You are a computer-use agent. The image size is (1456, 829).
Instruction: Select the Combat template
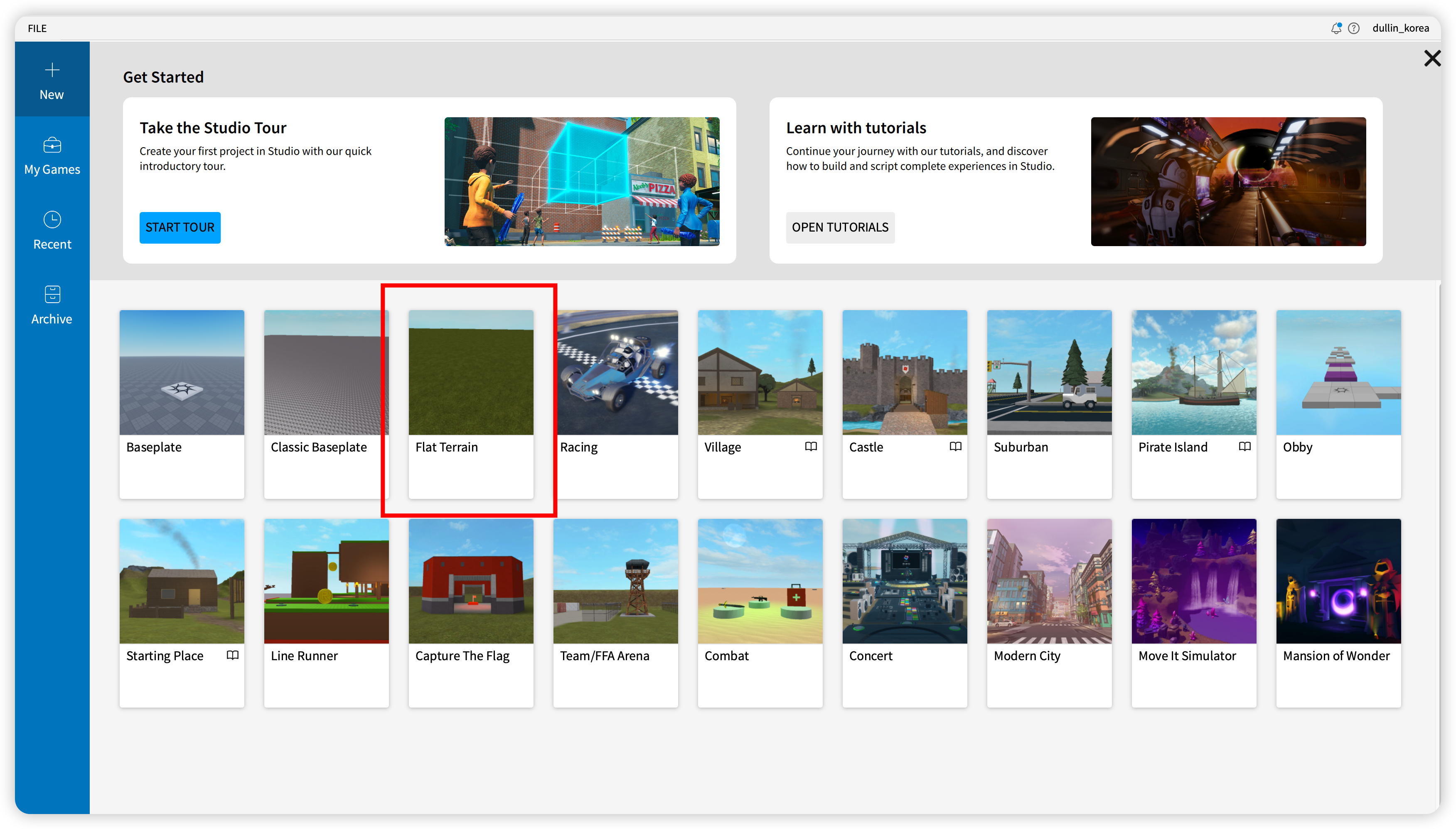pos(760,613)
